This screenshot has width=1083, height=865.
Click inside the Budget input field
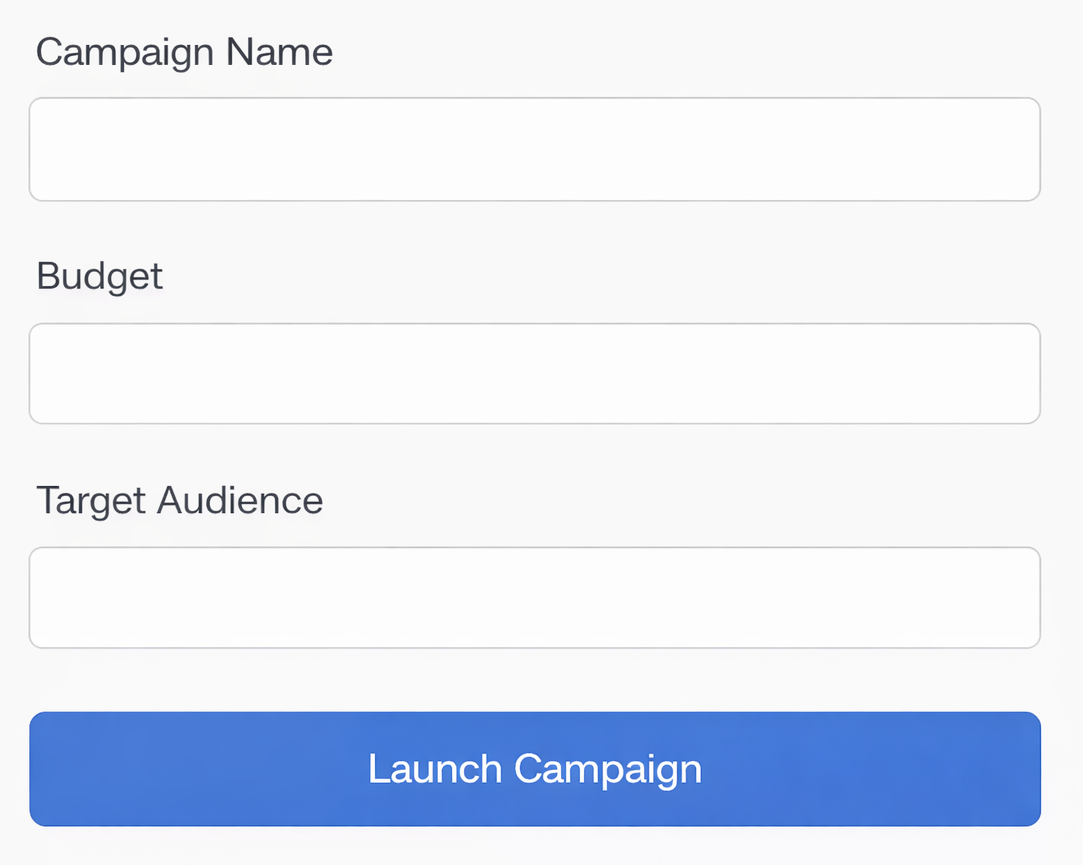(x=535, y=373)
